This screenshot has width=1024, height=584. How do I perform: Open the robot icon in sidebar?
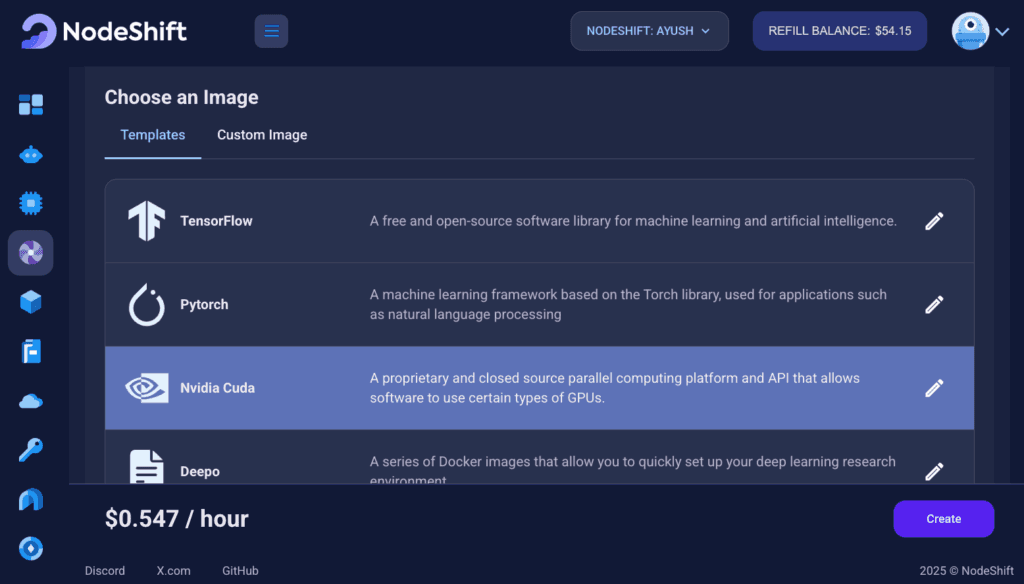click(31, 155)
